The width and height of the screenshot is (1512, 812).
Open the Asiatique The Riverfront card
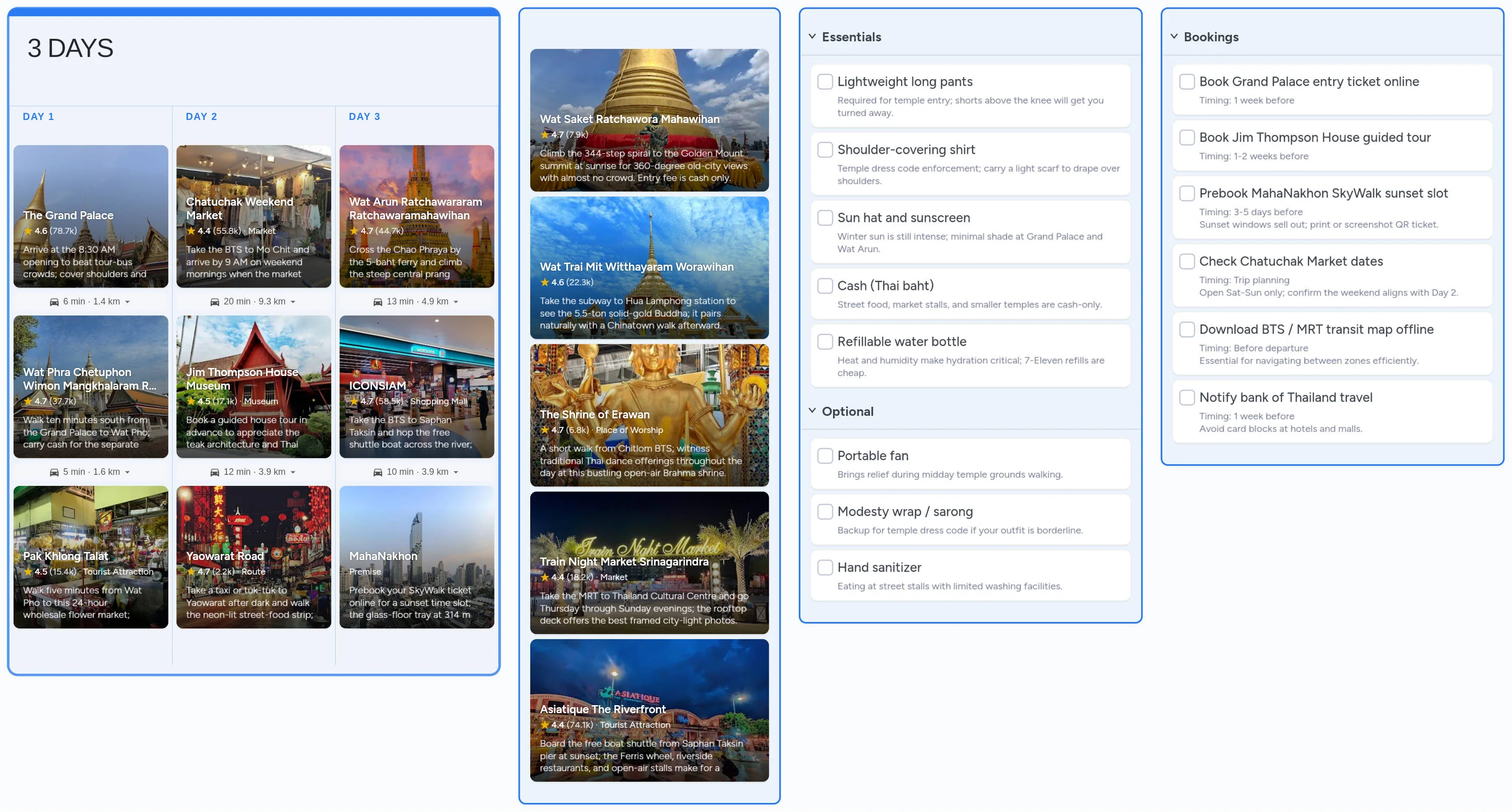649,710
